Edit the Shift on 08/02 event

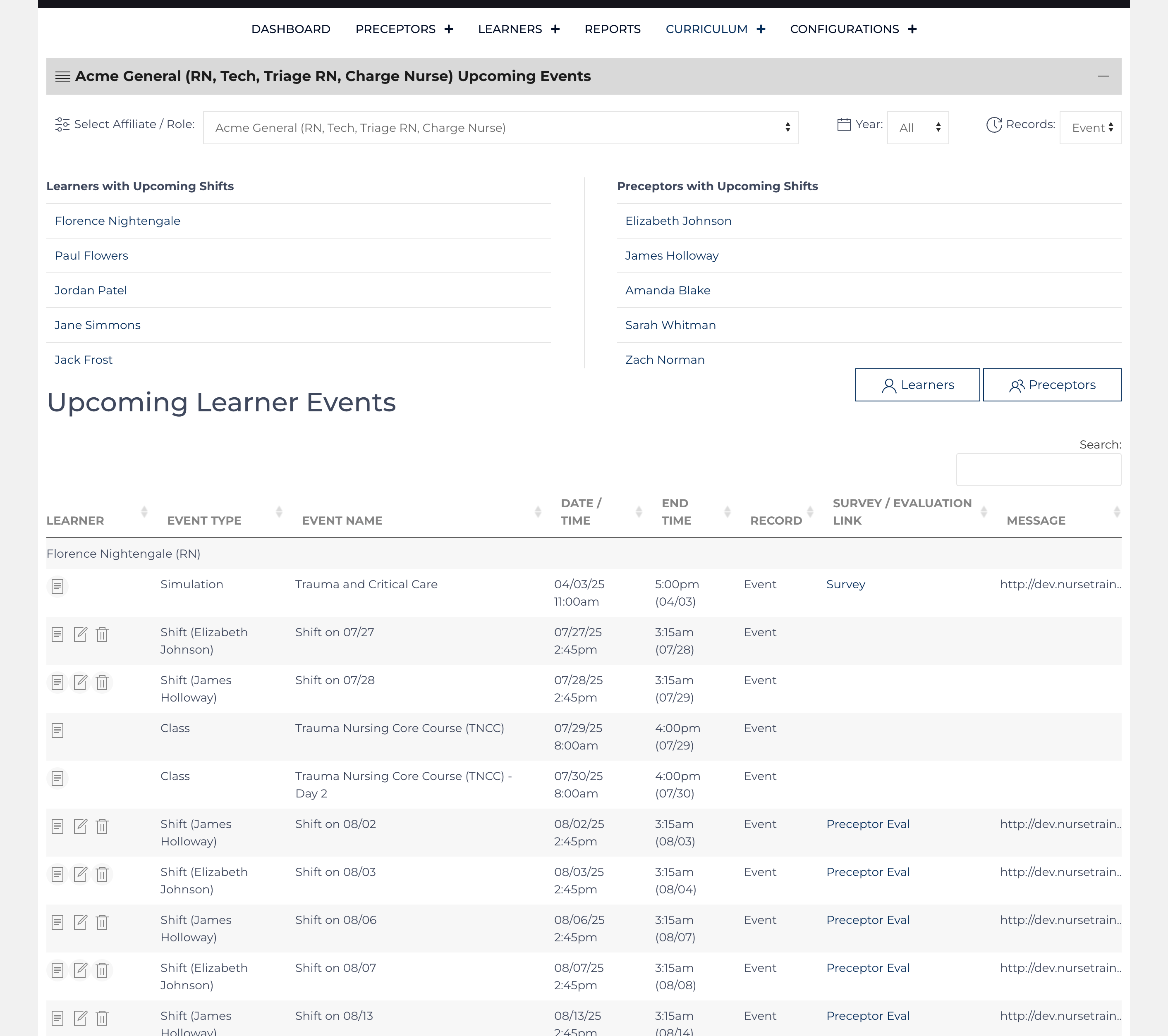click(x=80, y=826)
